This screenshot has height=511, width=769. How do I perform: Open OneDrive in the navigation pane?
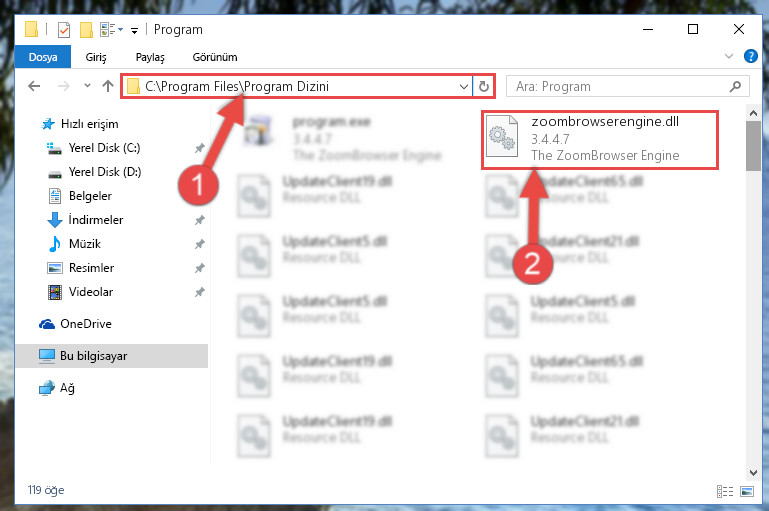pyautogui.click(x=85, y=324)
